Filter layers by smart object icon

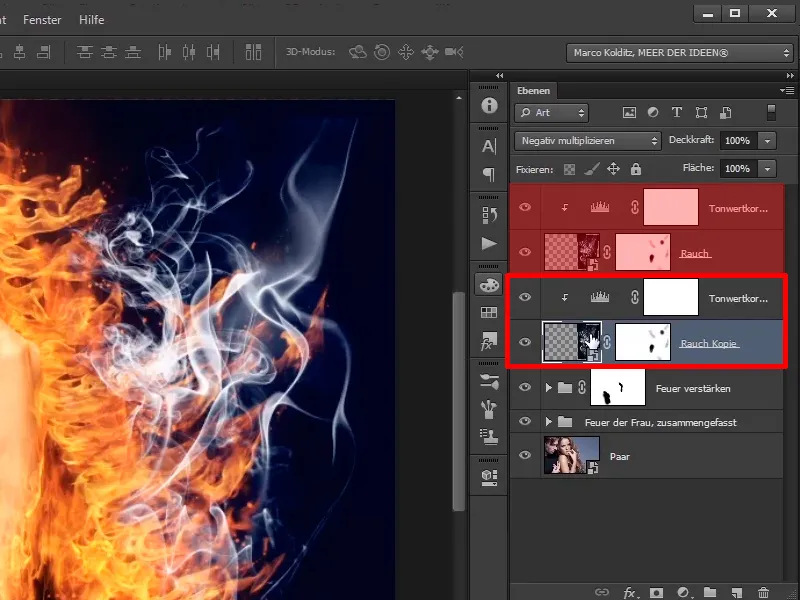pos(726,113)
